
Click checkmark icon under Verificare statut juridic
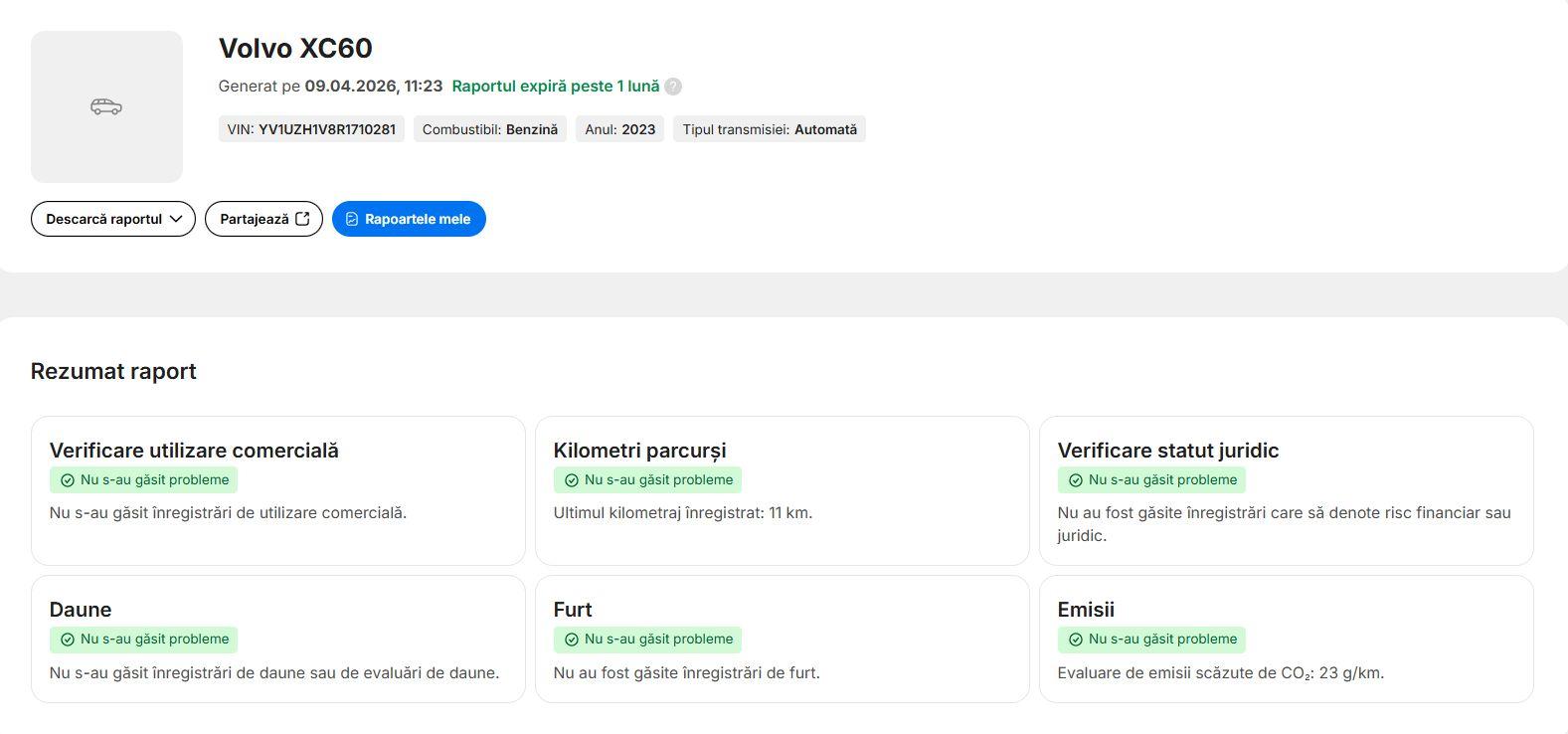(x=1076, y=480)
